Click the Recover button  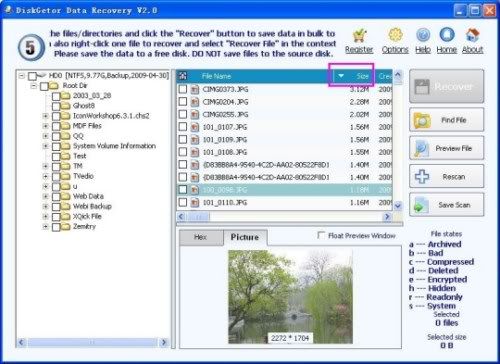click(446, 86)
